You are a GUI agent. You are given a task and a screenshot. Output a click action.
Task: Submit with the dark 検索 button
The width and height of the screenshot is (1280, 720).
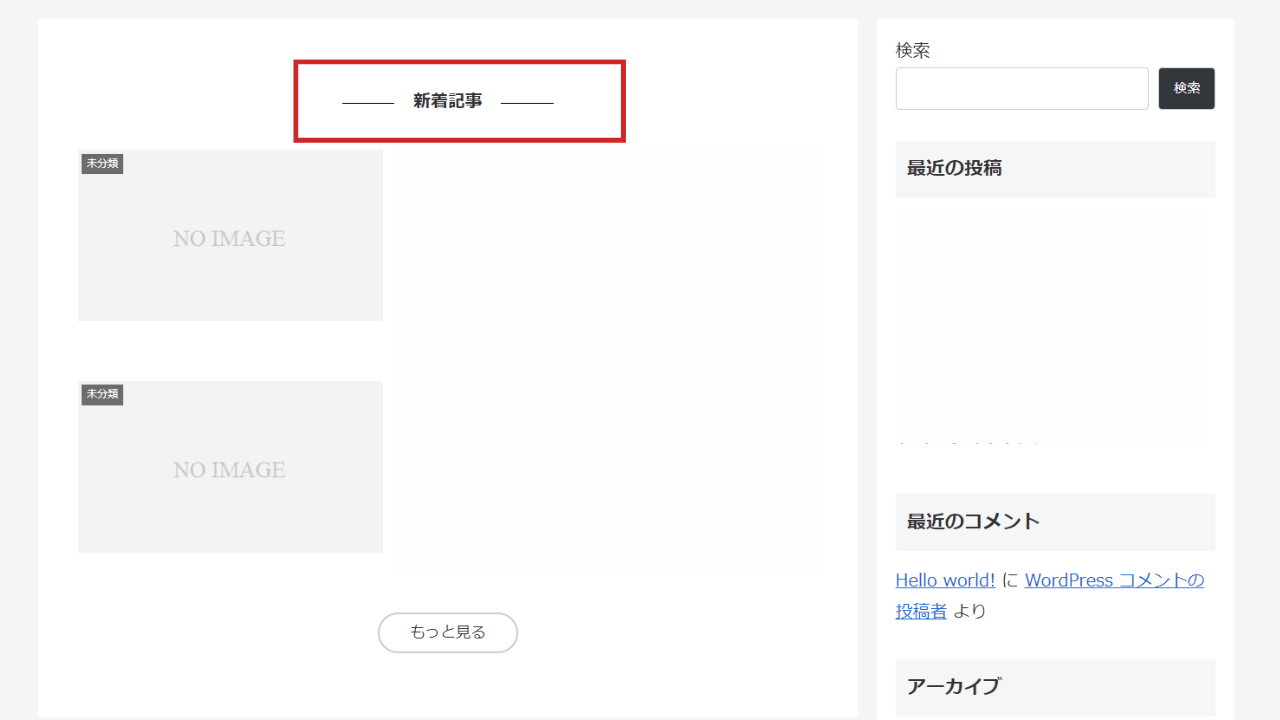coord(1186,89)
